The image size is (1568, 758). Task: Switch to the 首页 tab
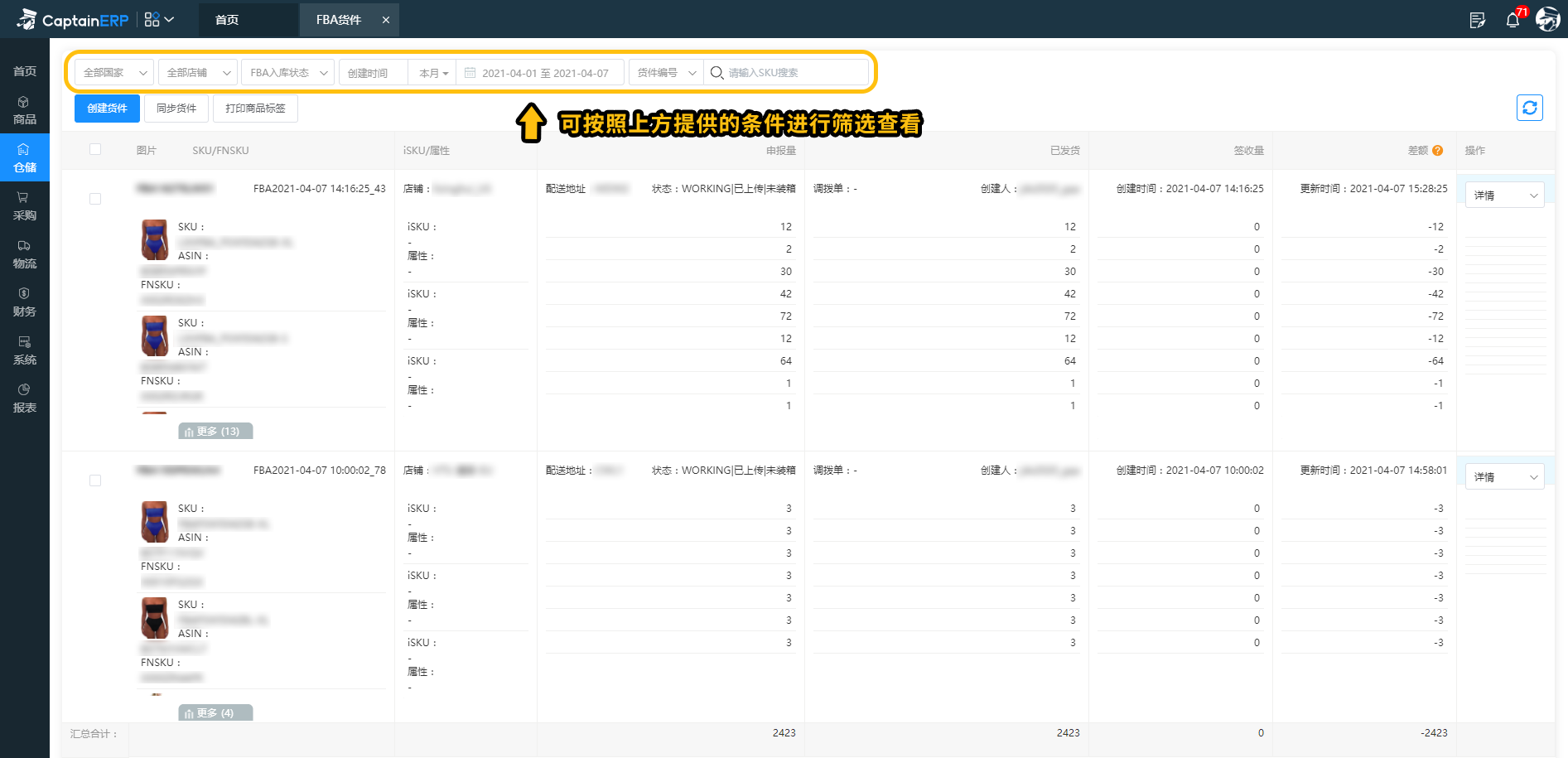pos(248,20)
